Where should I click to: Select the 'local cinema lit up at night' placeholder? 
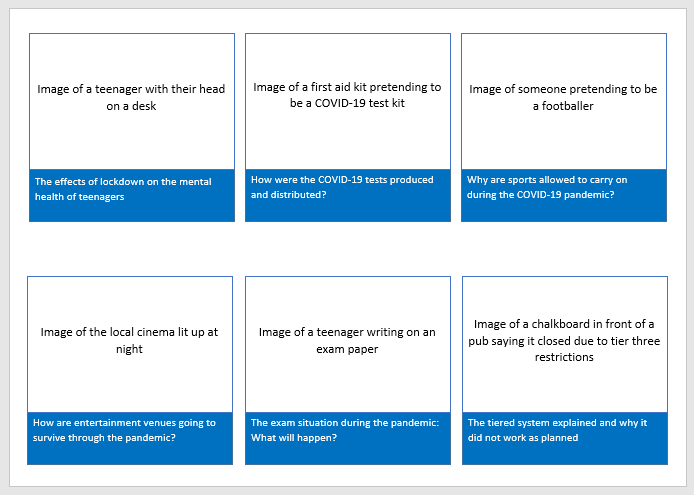pyautogui.click(x=130, y=344)
